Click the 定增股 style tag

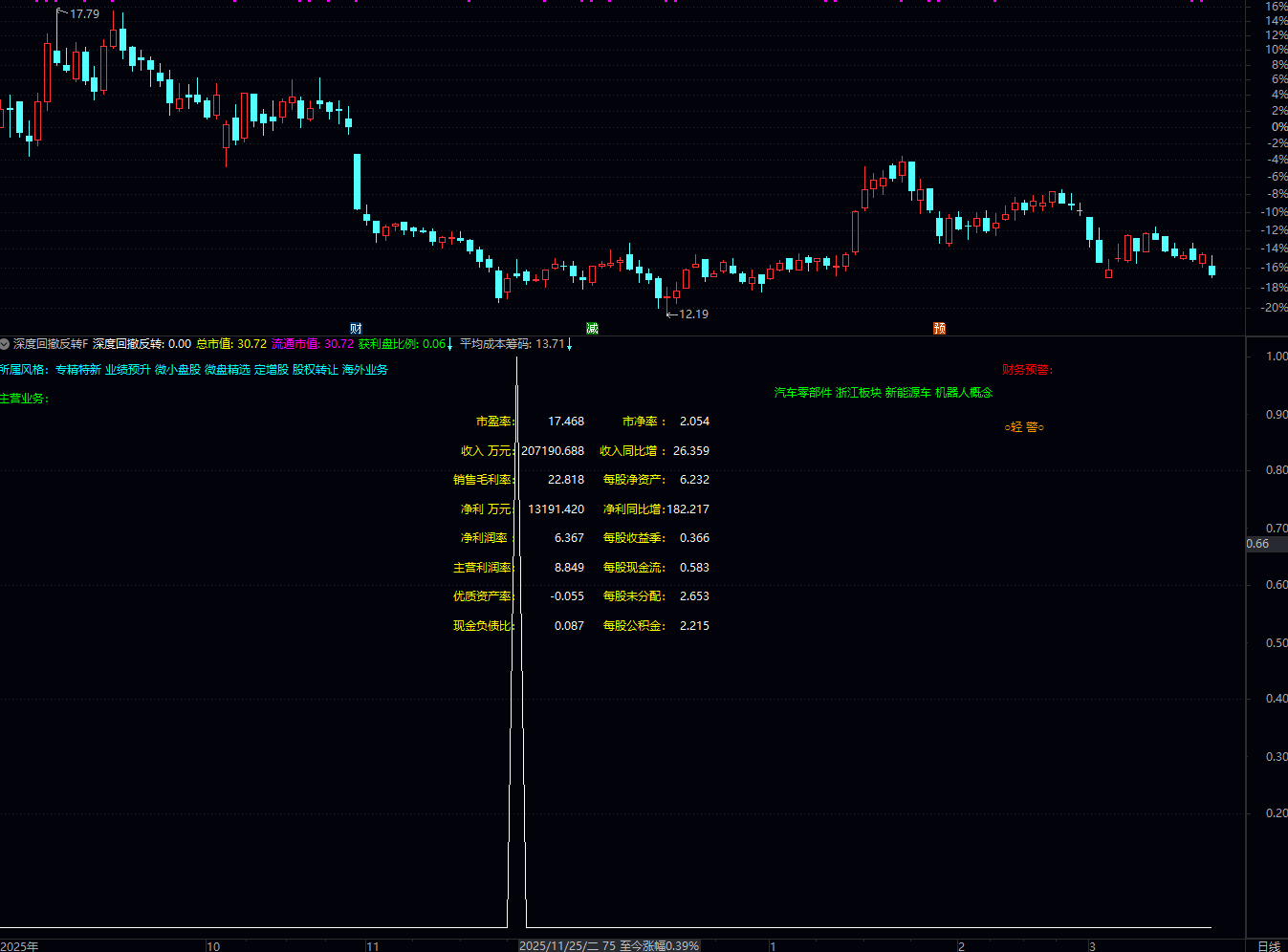(x=272, y=370)
